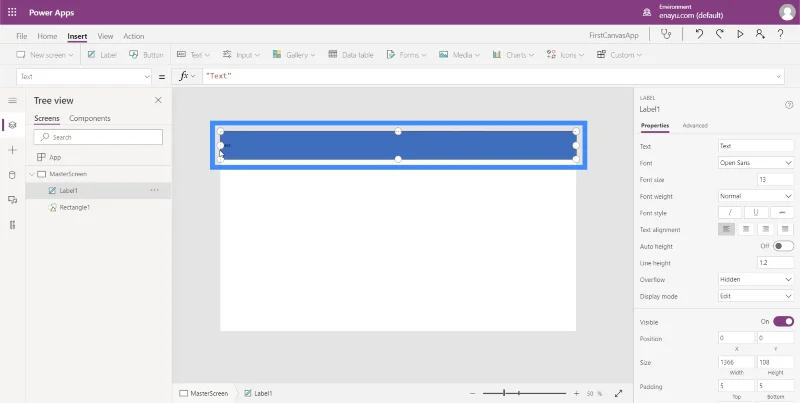
Task: Zoom in with the plus icon
Action: (577, 393)
